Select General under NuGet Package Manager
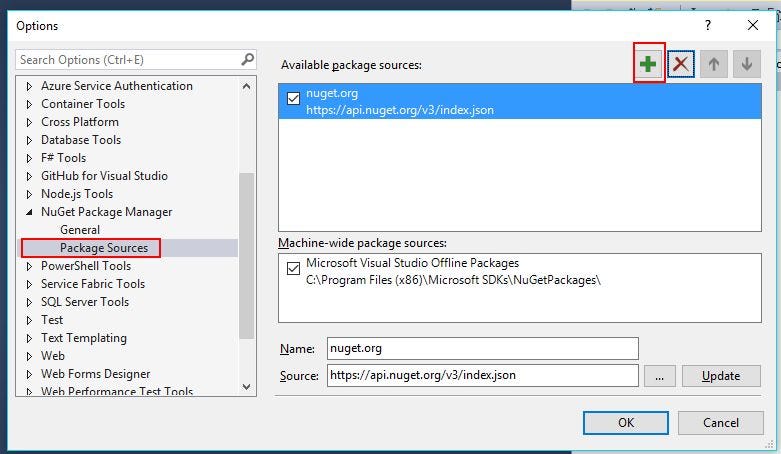 pyautogui.click(x=80, y=230)
